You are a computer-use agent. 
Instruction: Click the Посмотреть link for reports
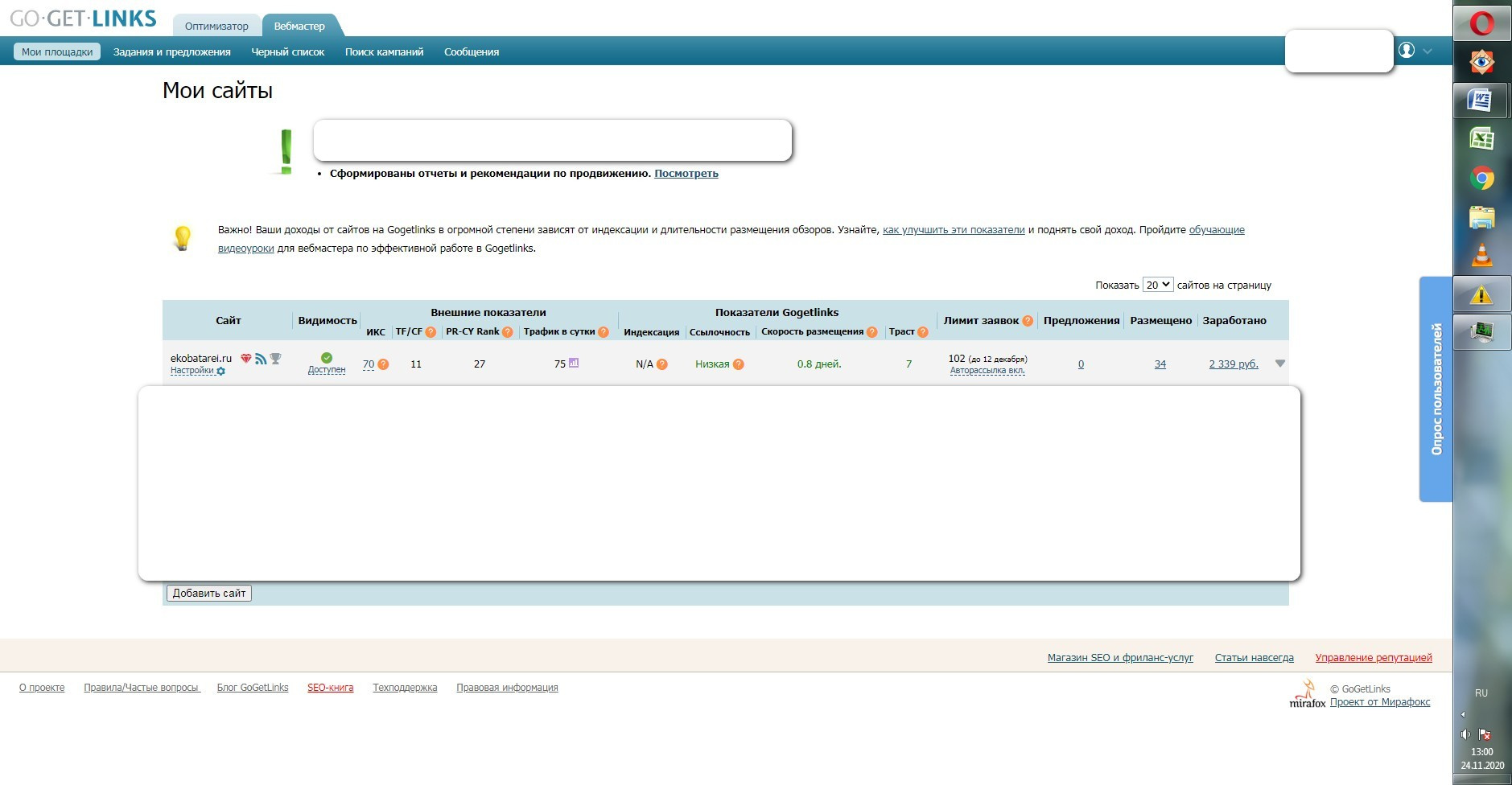click(686, 173)
